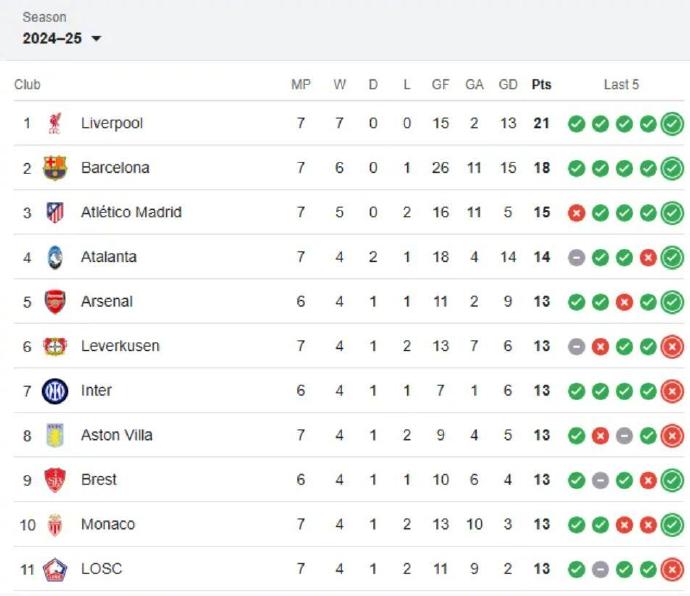Click the Atalanta club crest icon
This screenshot has width=690, height=596.
coord(55,257)
